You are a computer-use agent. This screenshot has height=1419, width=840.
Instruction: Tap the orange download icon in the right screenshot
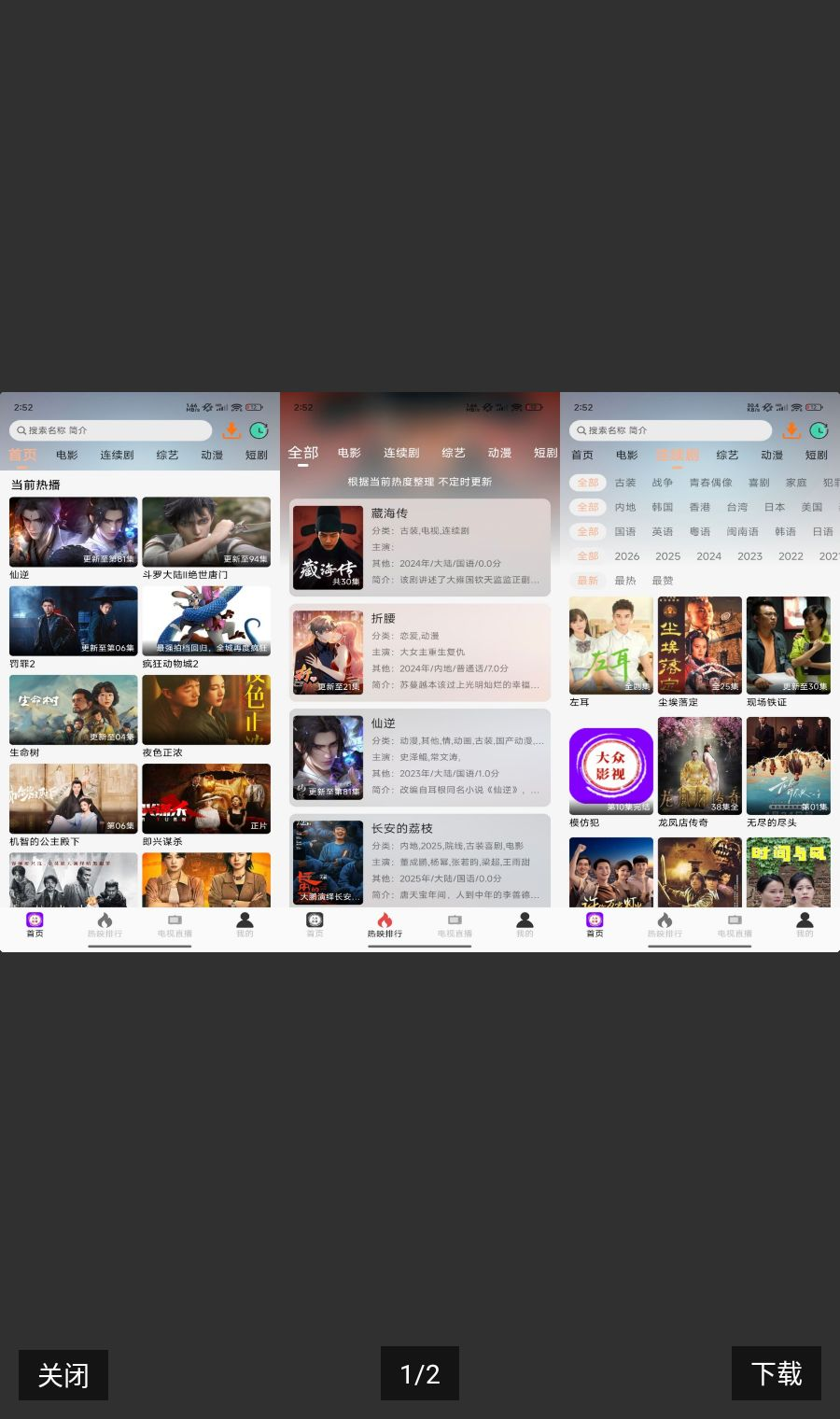(791, 430)
